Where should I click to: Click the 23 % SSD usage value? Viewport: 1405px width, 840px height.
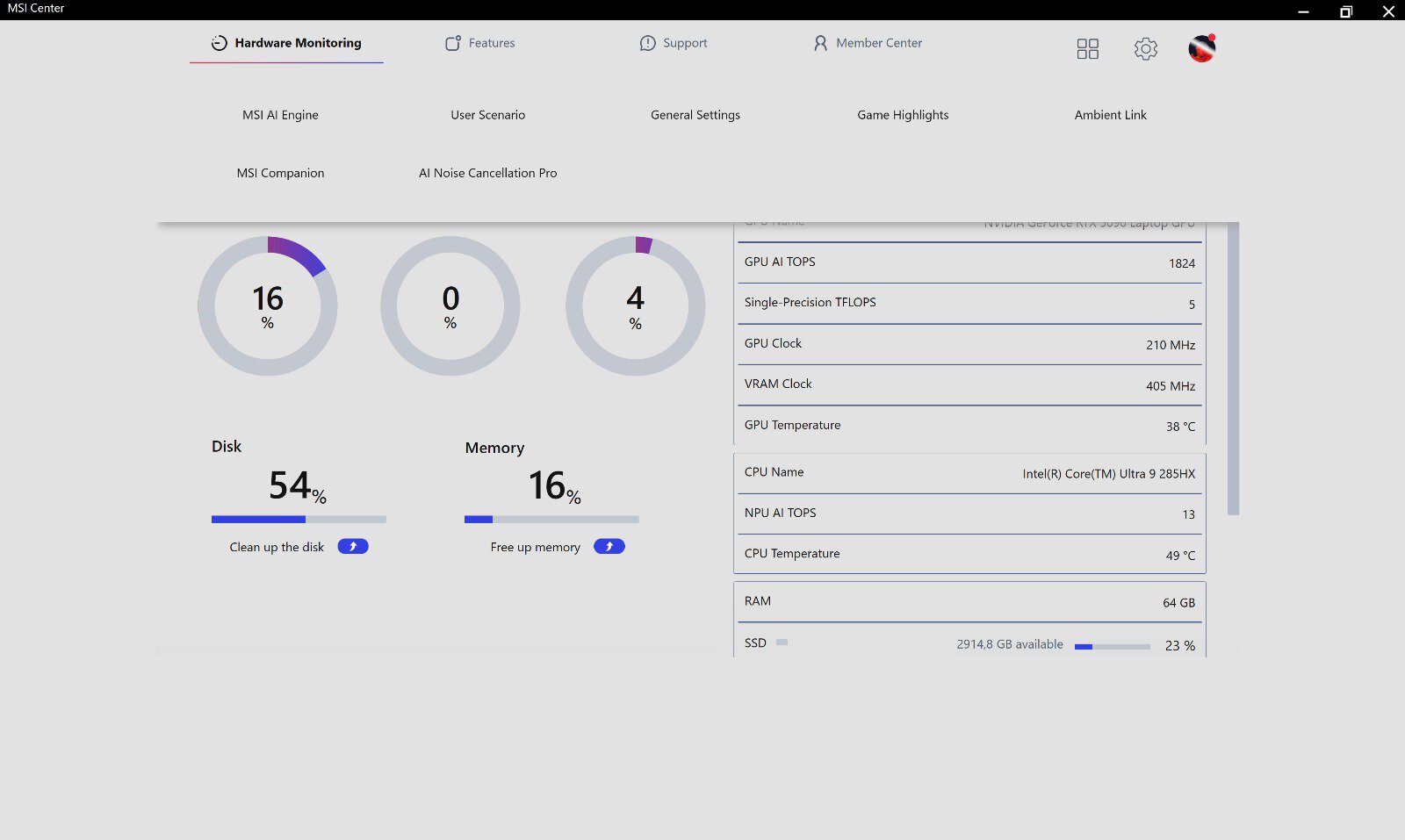point(1180,646)
